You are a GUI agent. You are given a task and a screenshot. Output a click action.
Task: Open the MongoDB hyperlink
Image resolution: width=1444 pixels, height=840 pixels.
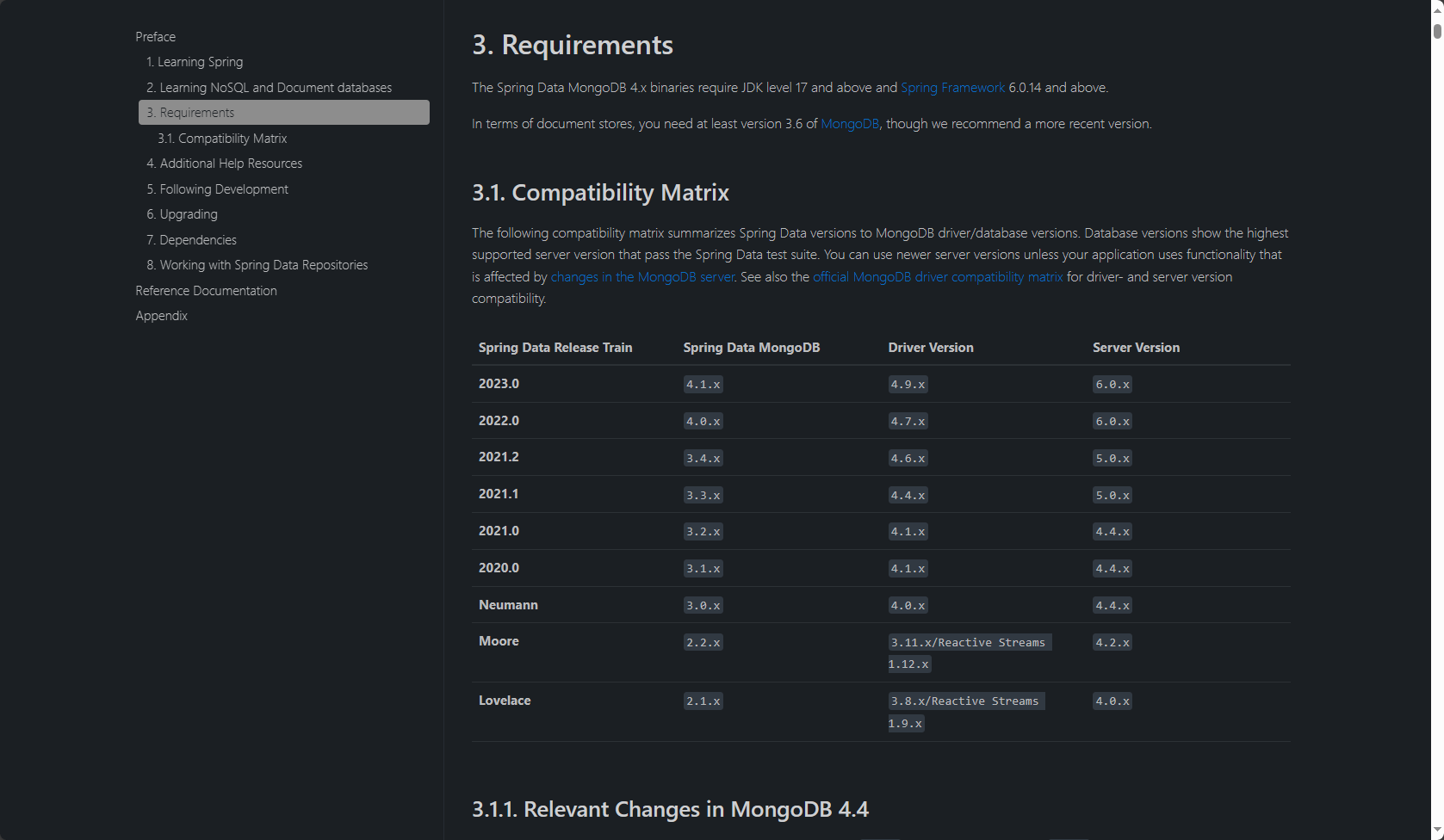click(849, 124)
